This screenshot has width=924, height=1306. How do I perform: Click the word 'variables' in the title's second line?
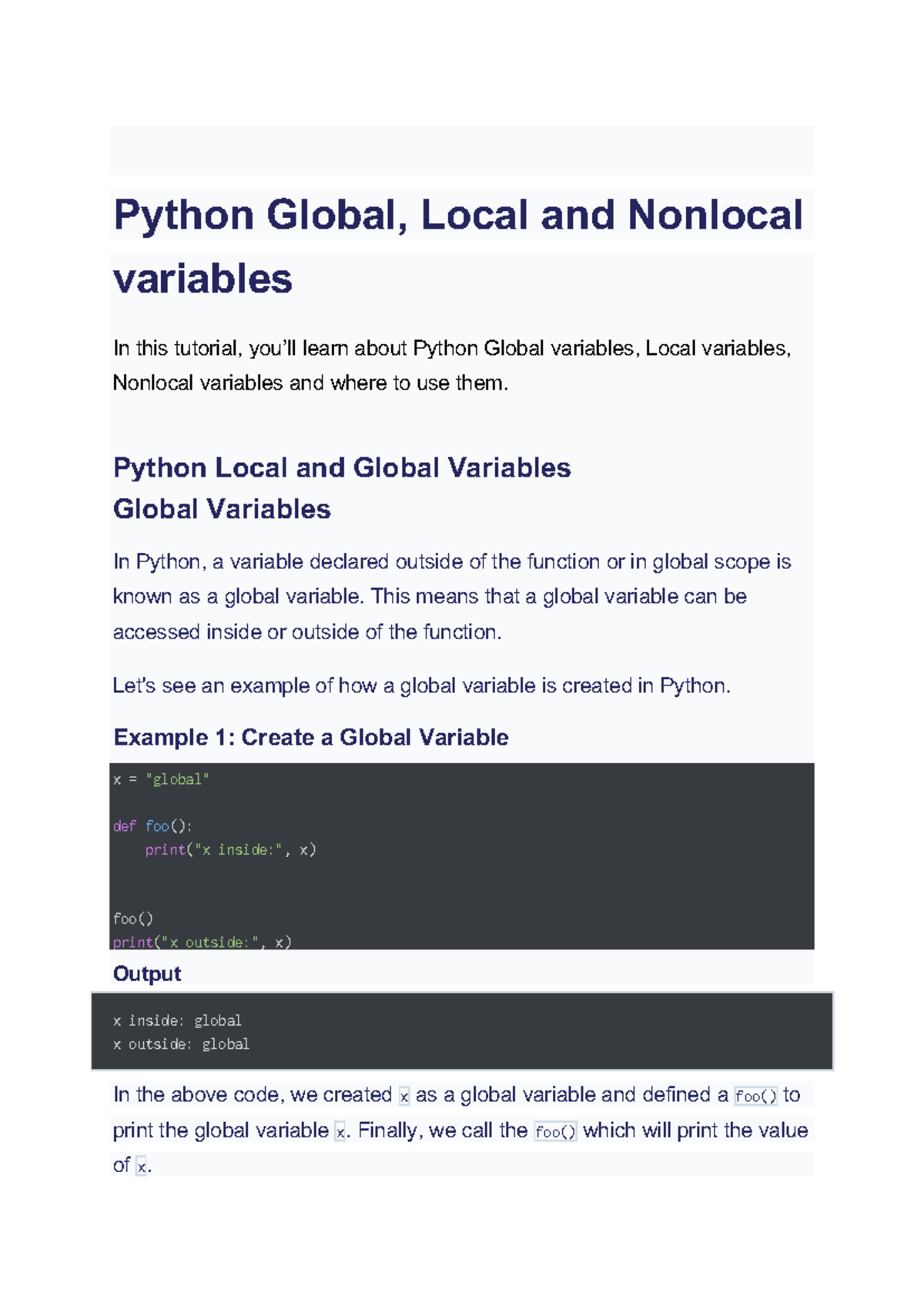click(x=203, y=279)
